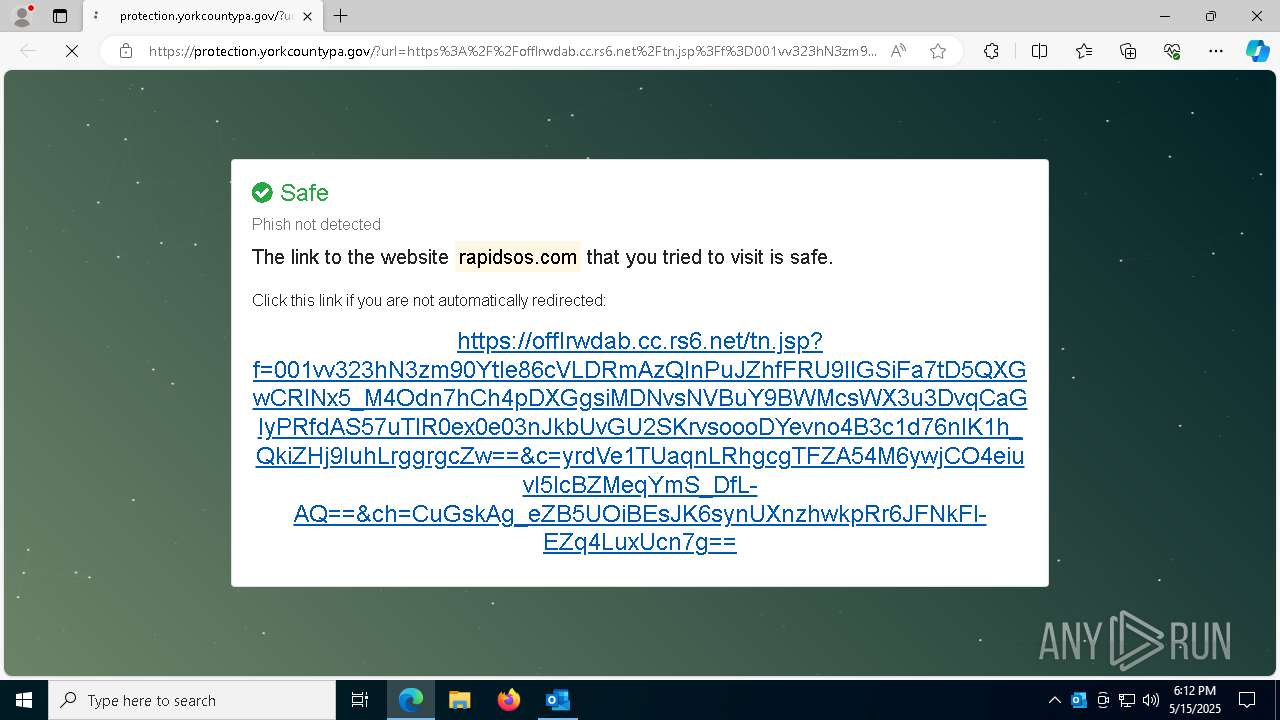Add page to favorites star icon
The height and width of the screenshot is (720, 1280).
point(938,51)
